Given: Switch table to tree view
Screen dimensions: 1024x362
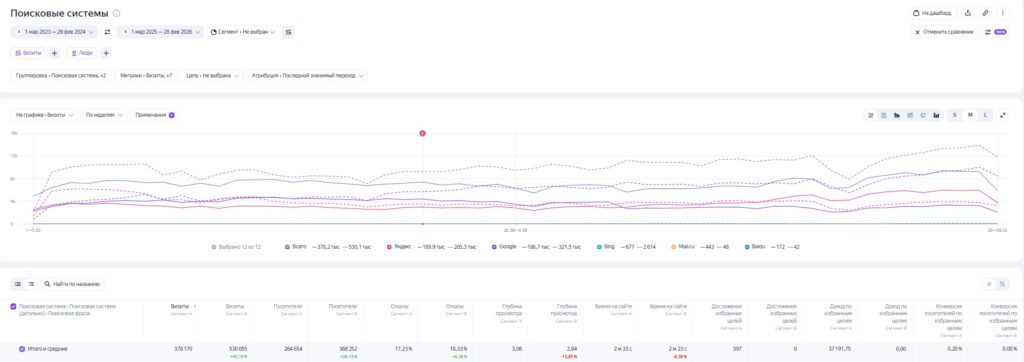Looking at the screenshot, I should (x=31, y=284).
